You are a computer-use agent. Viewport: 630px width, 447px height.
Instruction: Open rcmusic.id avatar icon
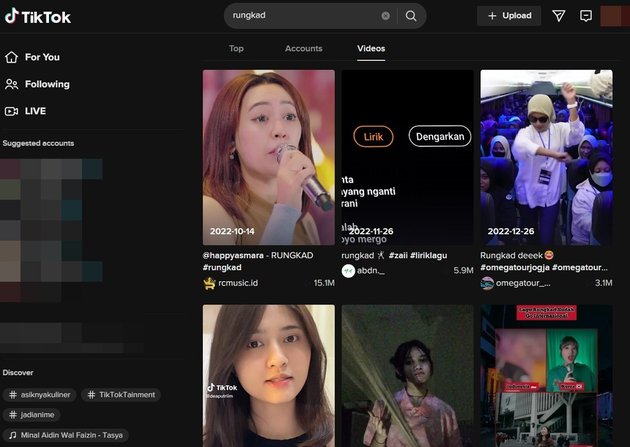209,283
